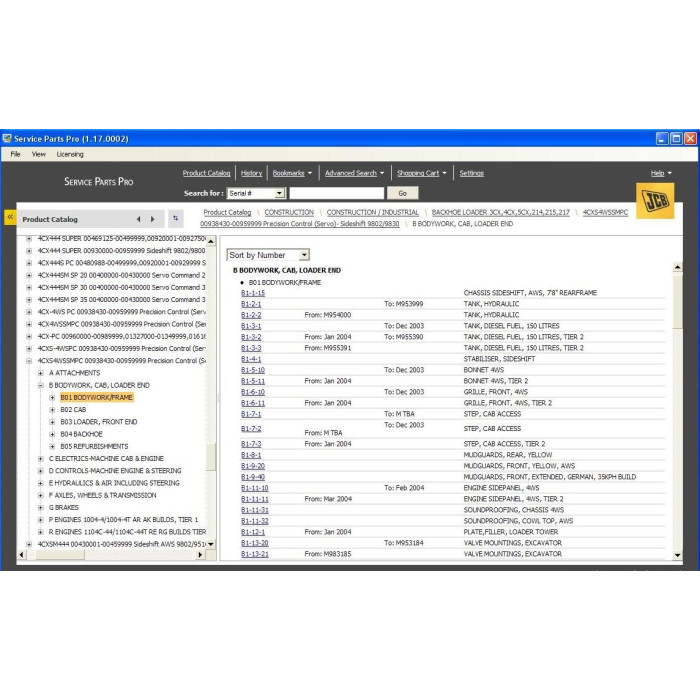Open the Advanced Search dropdown
Image resolution: width=700 pixels, height=700 pixels.
[354, 173]
